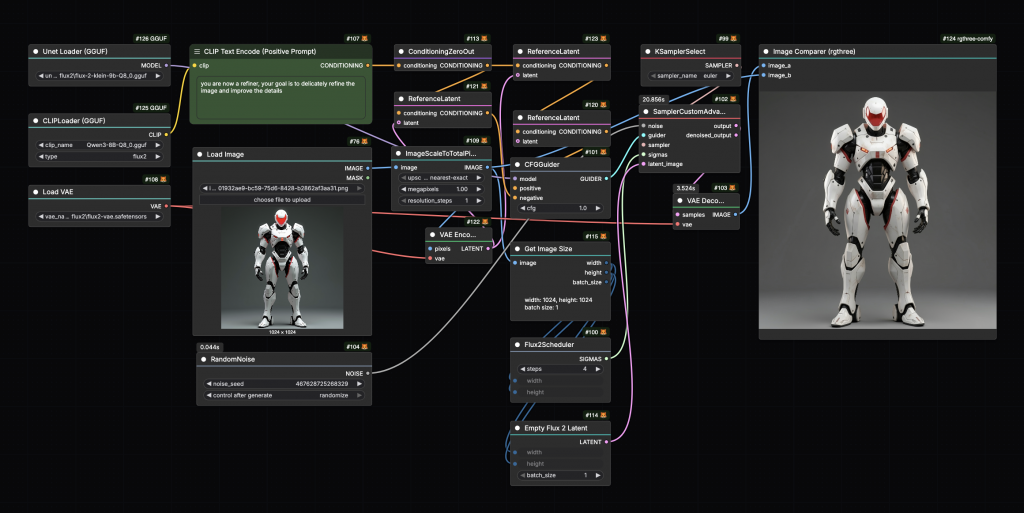Open the control after generate dropdown

[284, 395]
